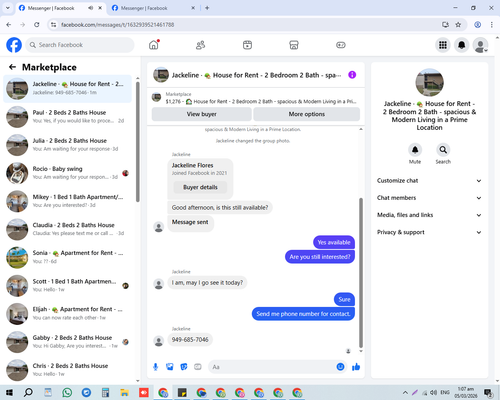Click the Search Facebook field
Viewport: 500px width, 400px height.
click(80, 45)
